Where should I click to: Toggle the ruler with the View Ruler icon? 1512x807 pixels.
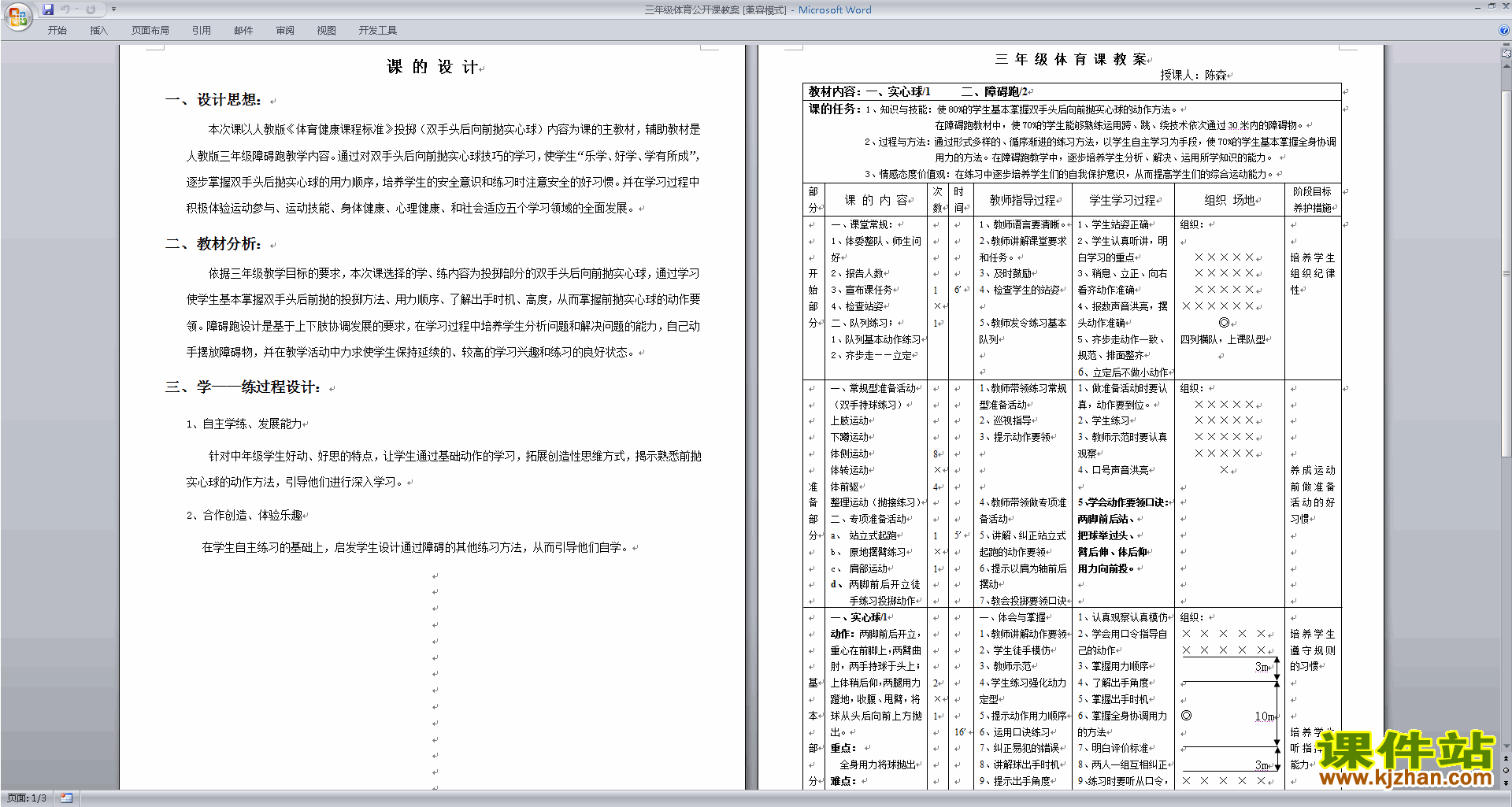(1506, 54)
